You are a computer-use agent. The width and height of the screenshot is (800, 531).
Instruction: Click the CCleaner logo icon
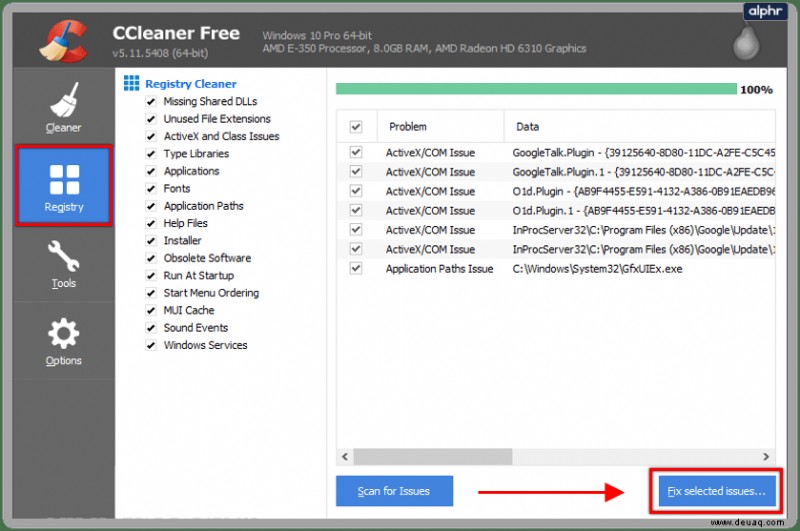tap(64, 40)
